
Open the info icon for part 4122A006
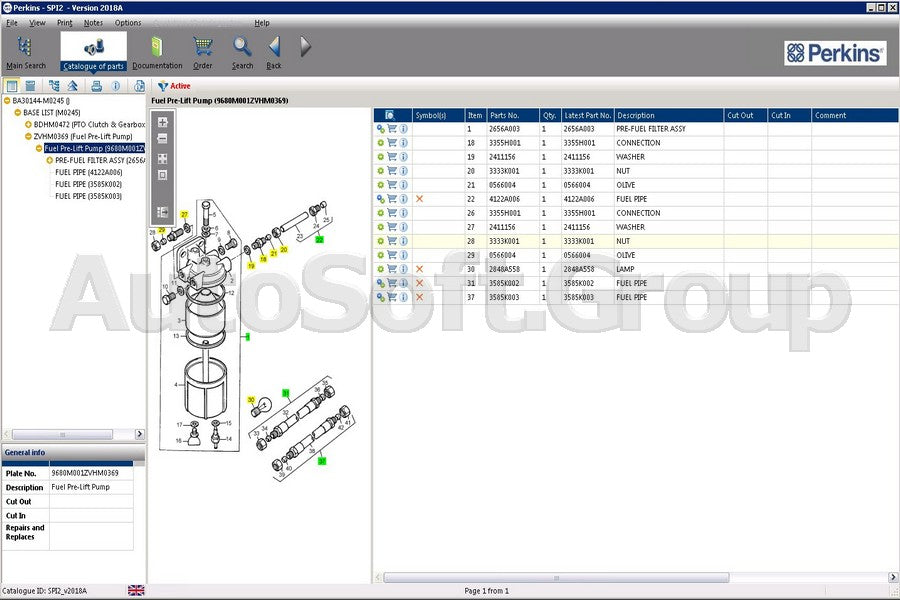(406, 199)
